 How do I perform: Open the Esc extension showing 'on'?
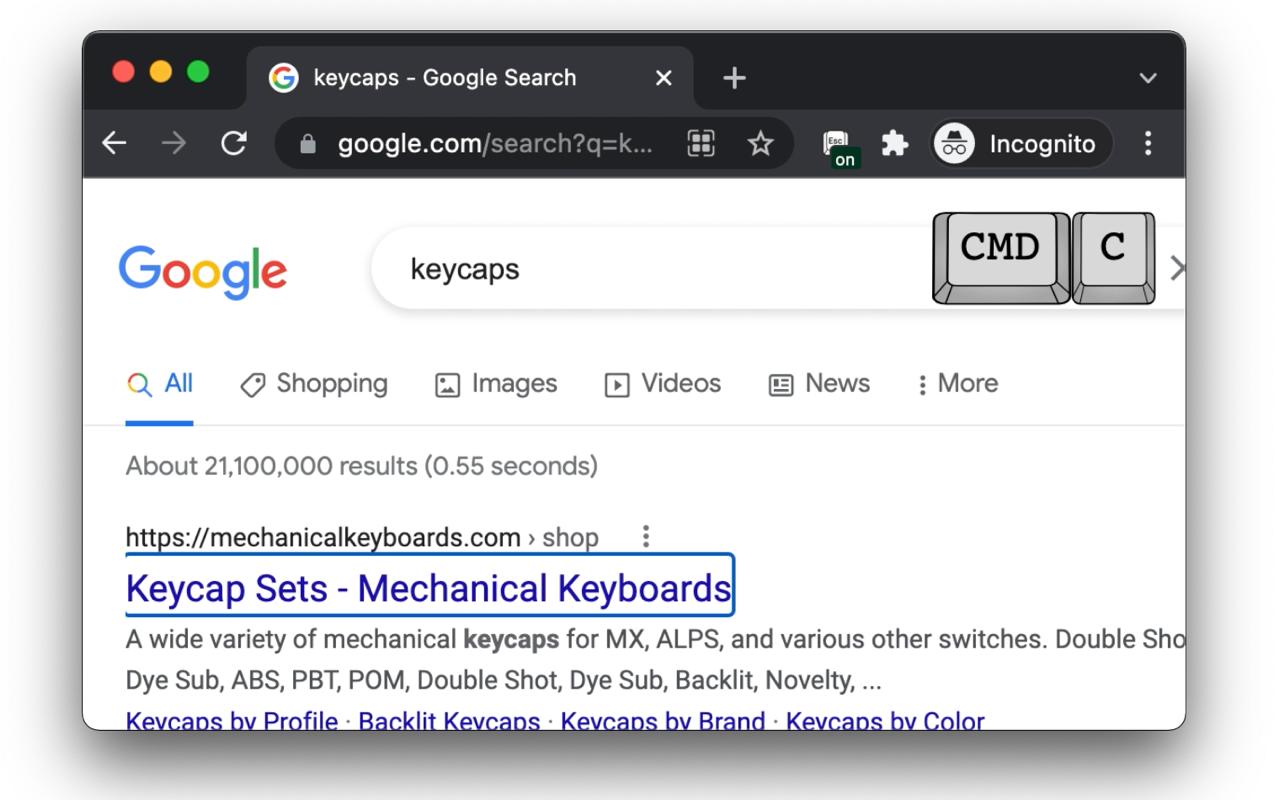point(838,147)
